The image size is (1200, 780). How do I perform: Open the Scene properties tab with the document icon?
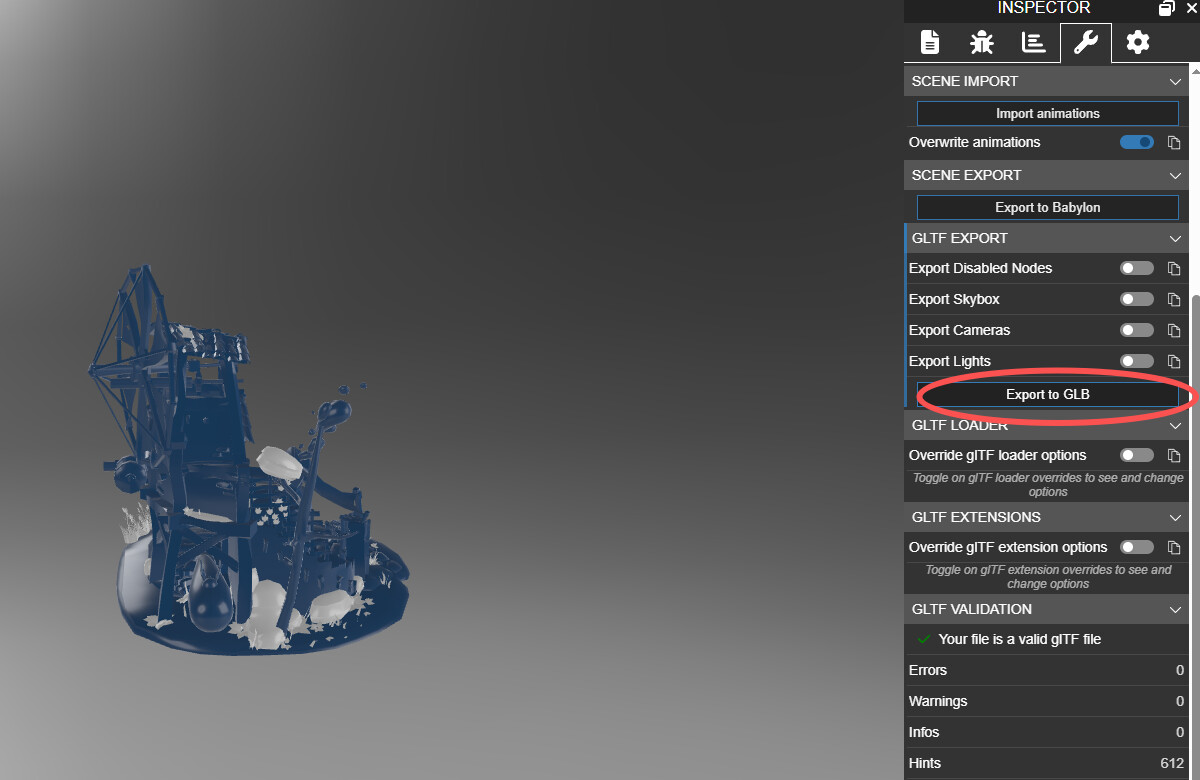click(929, 42)
